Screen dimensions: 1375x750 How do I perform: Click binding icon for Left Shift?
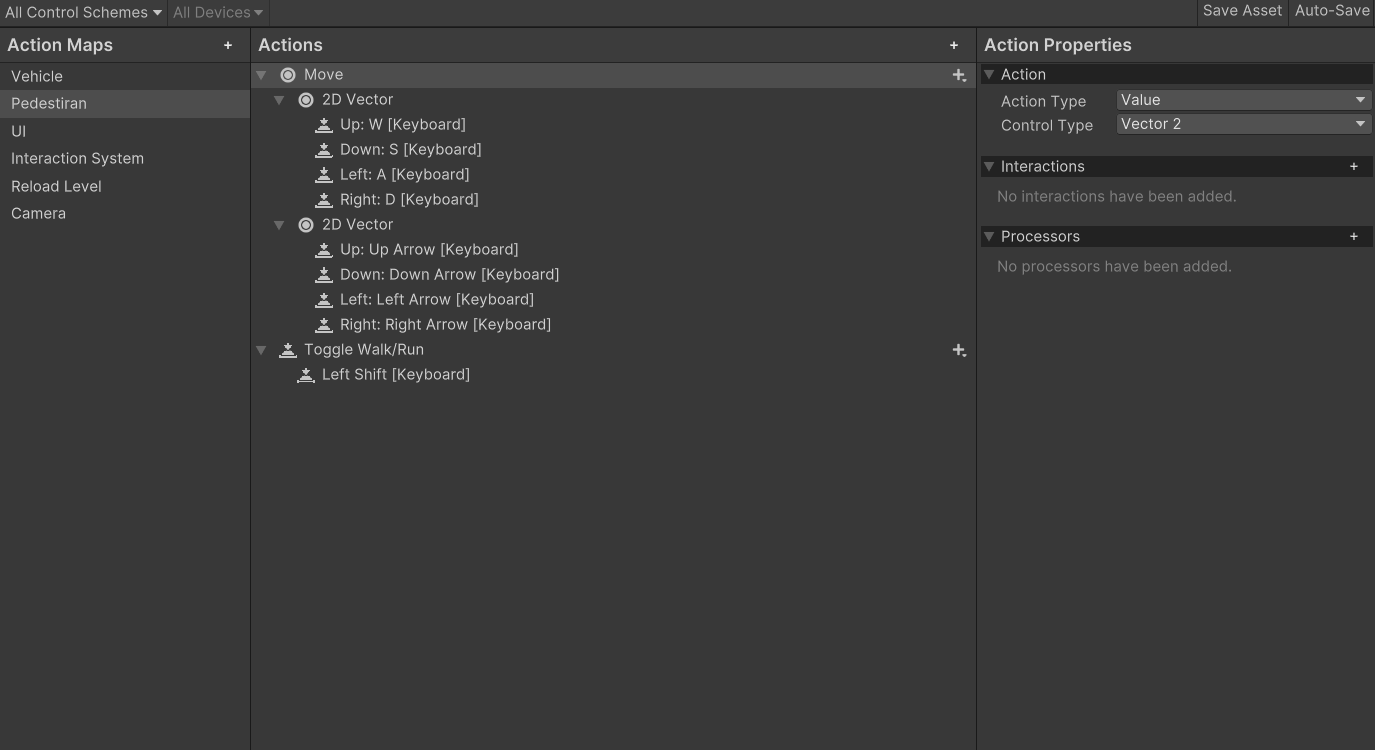(x=306, y=375)
